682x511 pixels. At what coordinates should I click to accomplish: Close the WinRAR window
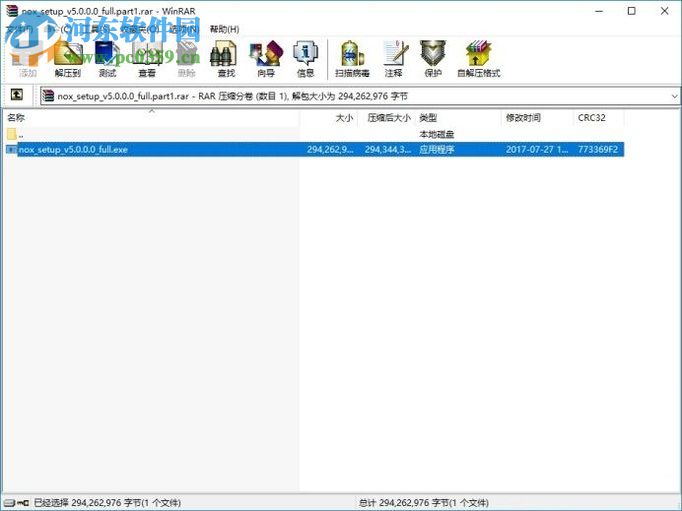(x=664, y=11)
